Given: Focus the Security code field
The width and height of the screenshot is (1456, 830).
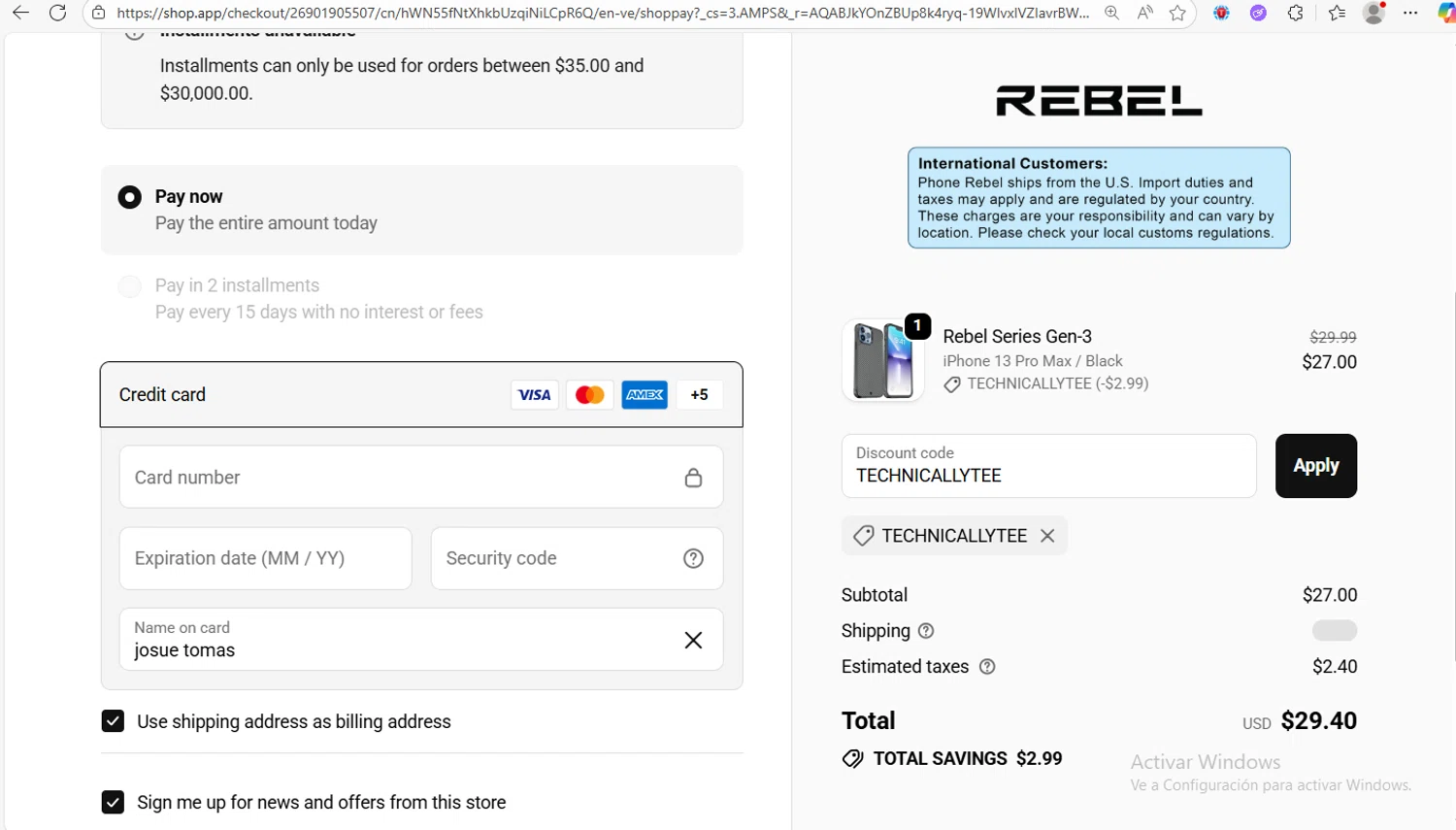Looking at the screenshot, I should [x=577, y=558].
